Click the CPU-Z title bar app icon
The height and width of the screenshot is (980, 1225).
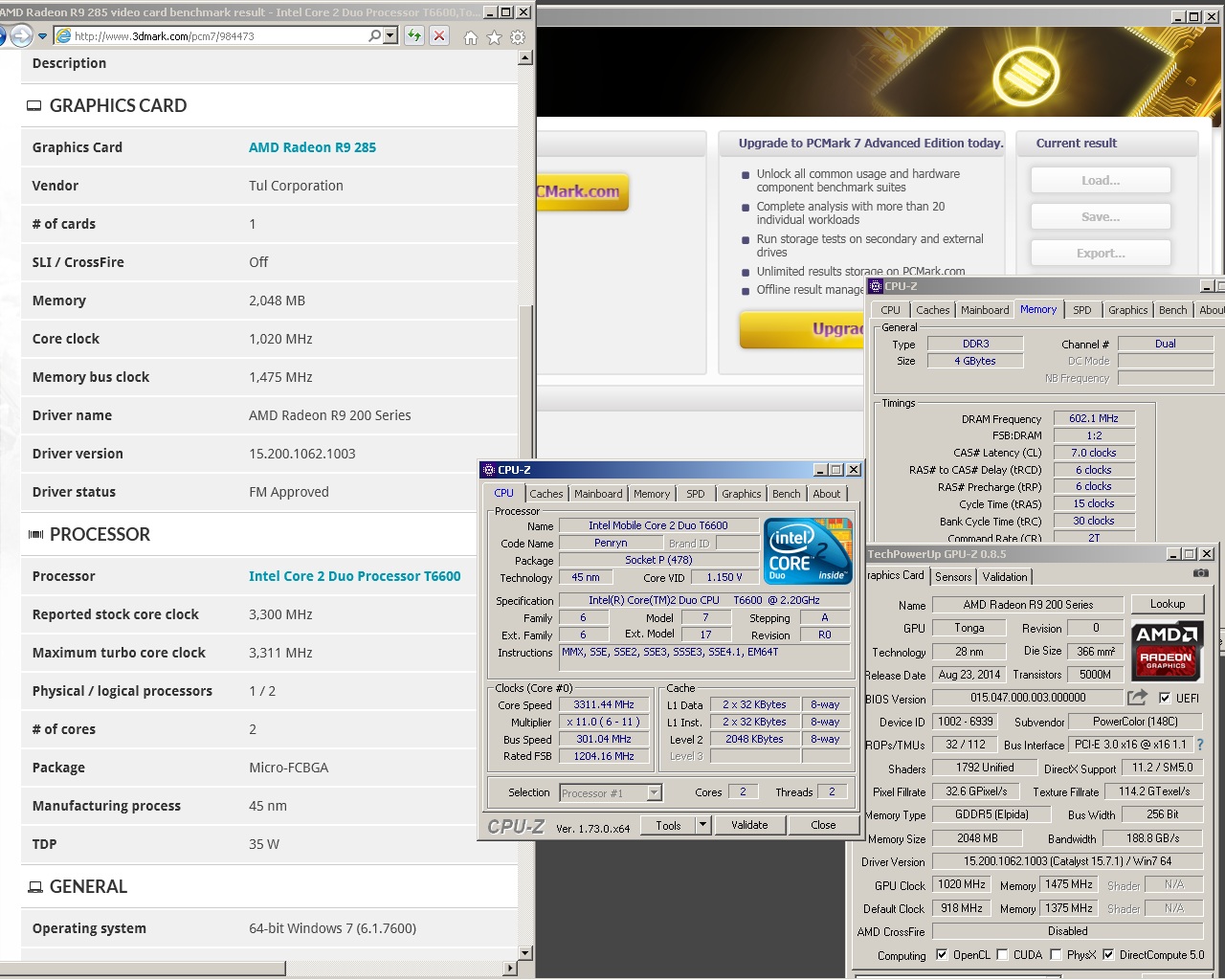[488, 470]
